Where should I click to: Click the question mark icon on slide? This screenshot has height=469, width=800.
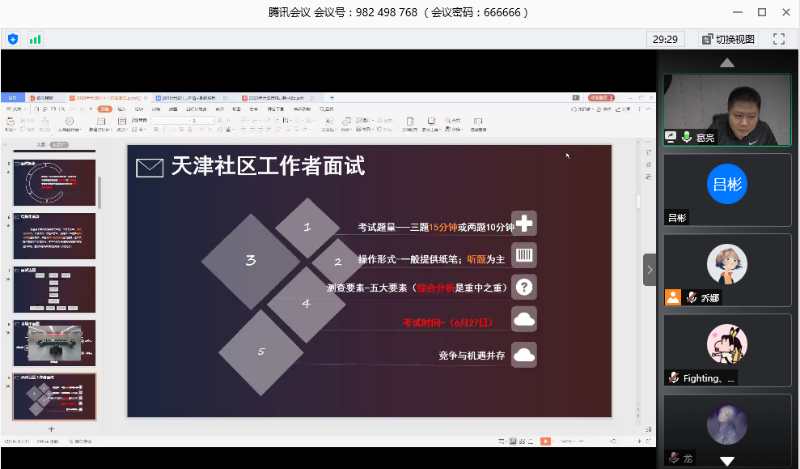524,287
